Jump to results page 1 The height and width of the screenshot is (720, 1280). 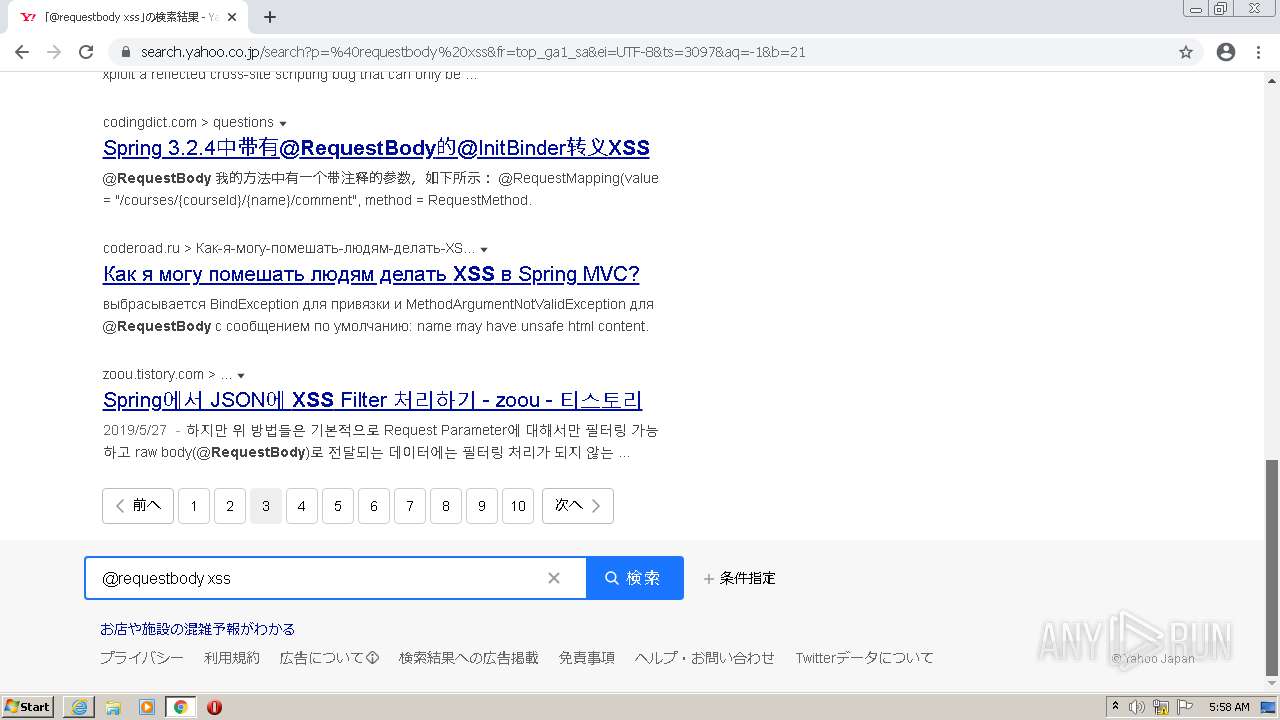194,506
